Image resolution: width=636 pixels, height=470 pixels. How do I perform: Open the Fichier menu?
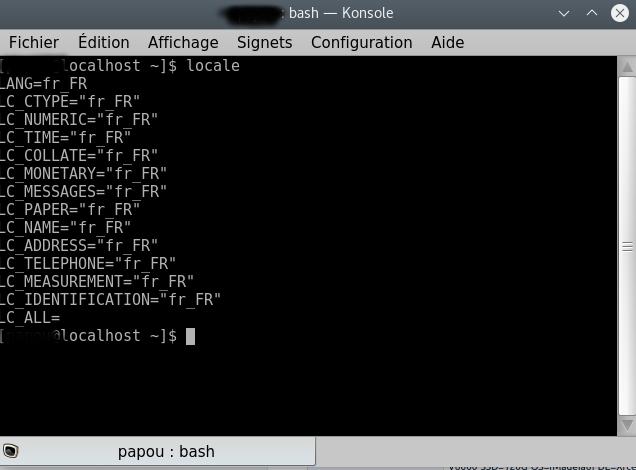34,43
